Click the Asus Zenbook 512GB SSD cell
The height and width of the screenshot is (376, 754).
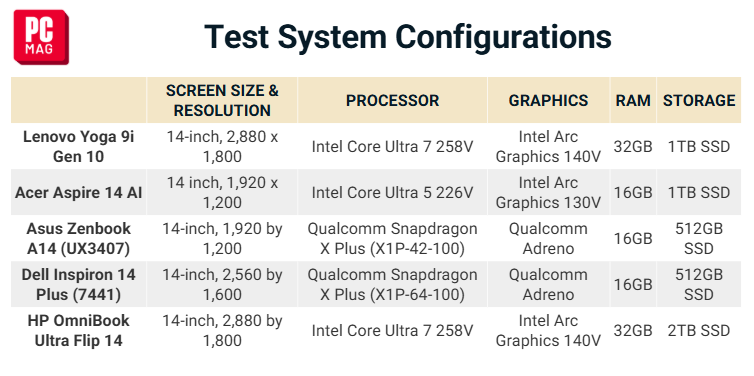tap(699, 238)
